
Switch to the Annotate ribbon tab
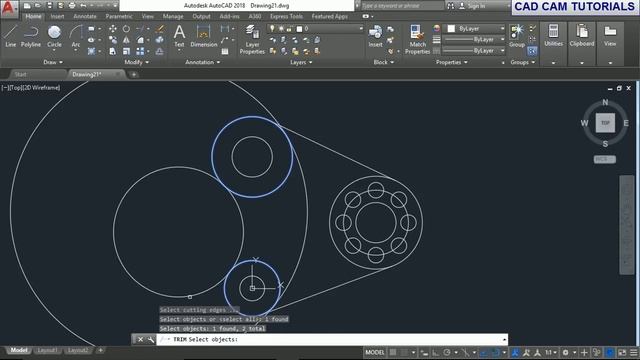(85, 16)
